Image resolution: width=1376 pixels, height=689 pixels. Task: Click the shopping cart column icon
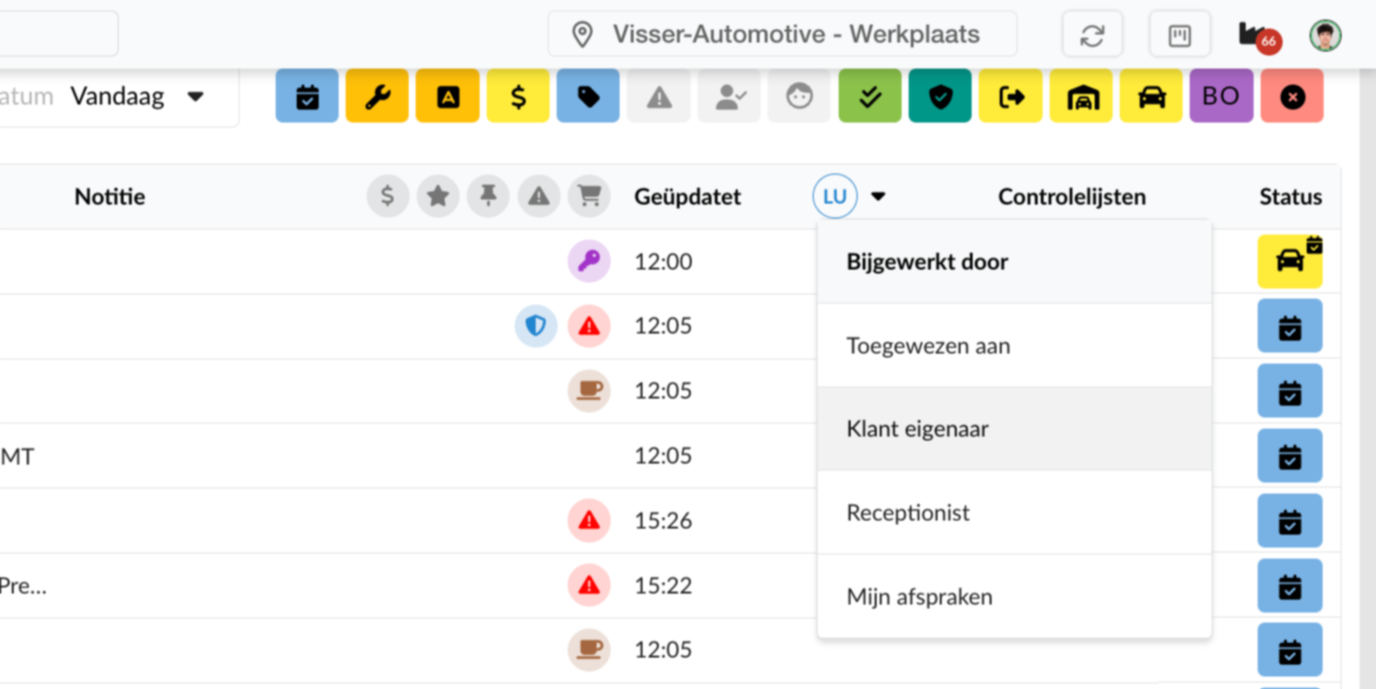[x=589, y=197]
